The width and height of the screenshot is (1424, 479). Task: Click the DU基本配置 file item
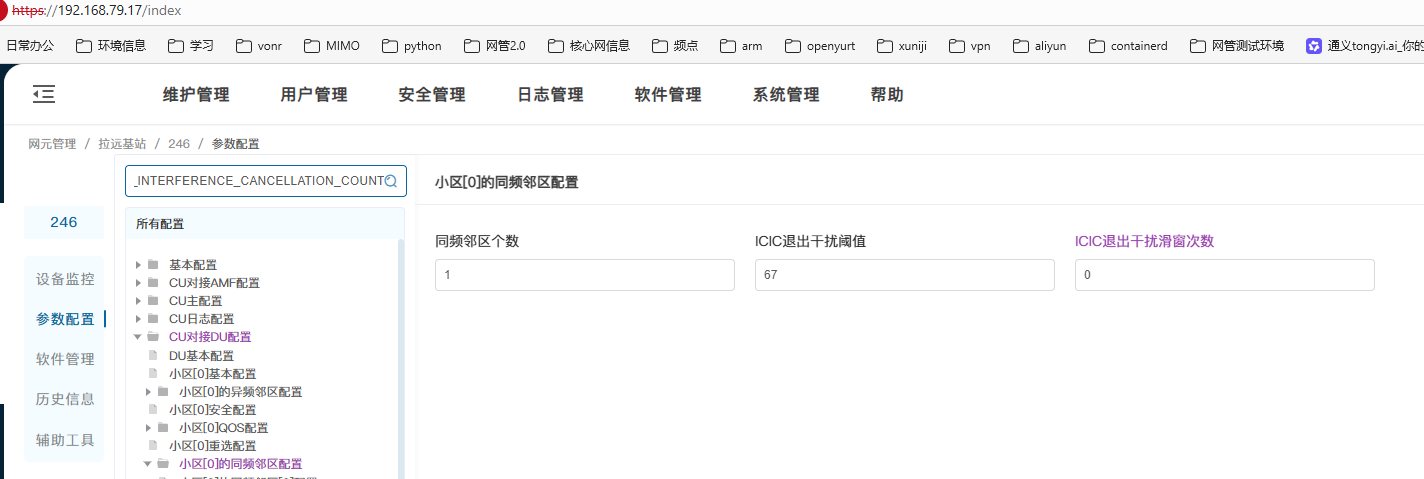click(x=201, y=355)
